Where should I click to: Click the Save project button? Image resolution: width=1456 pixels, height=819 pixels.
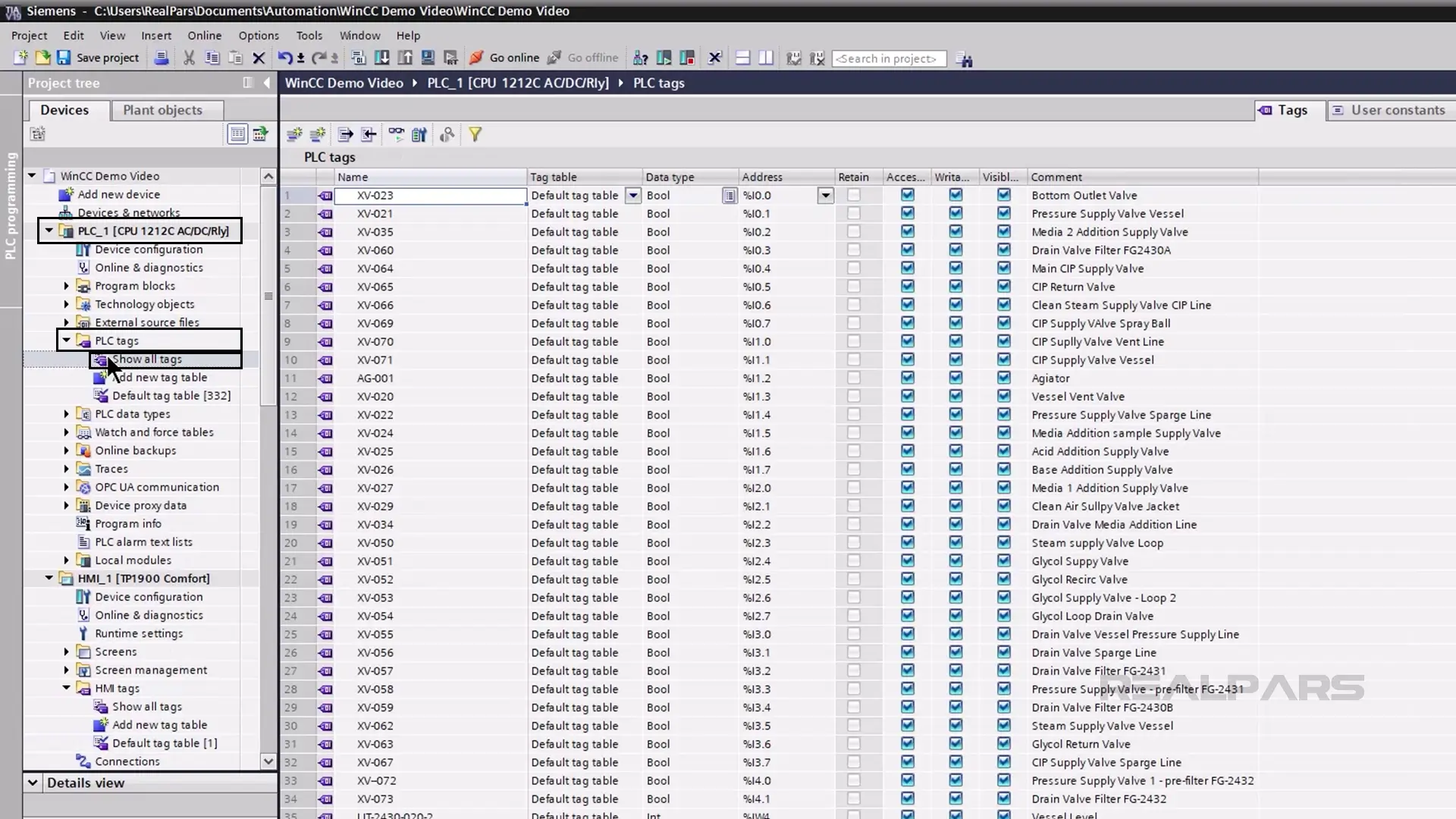click(98, 58)
